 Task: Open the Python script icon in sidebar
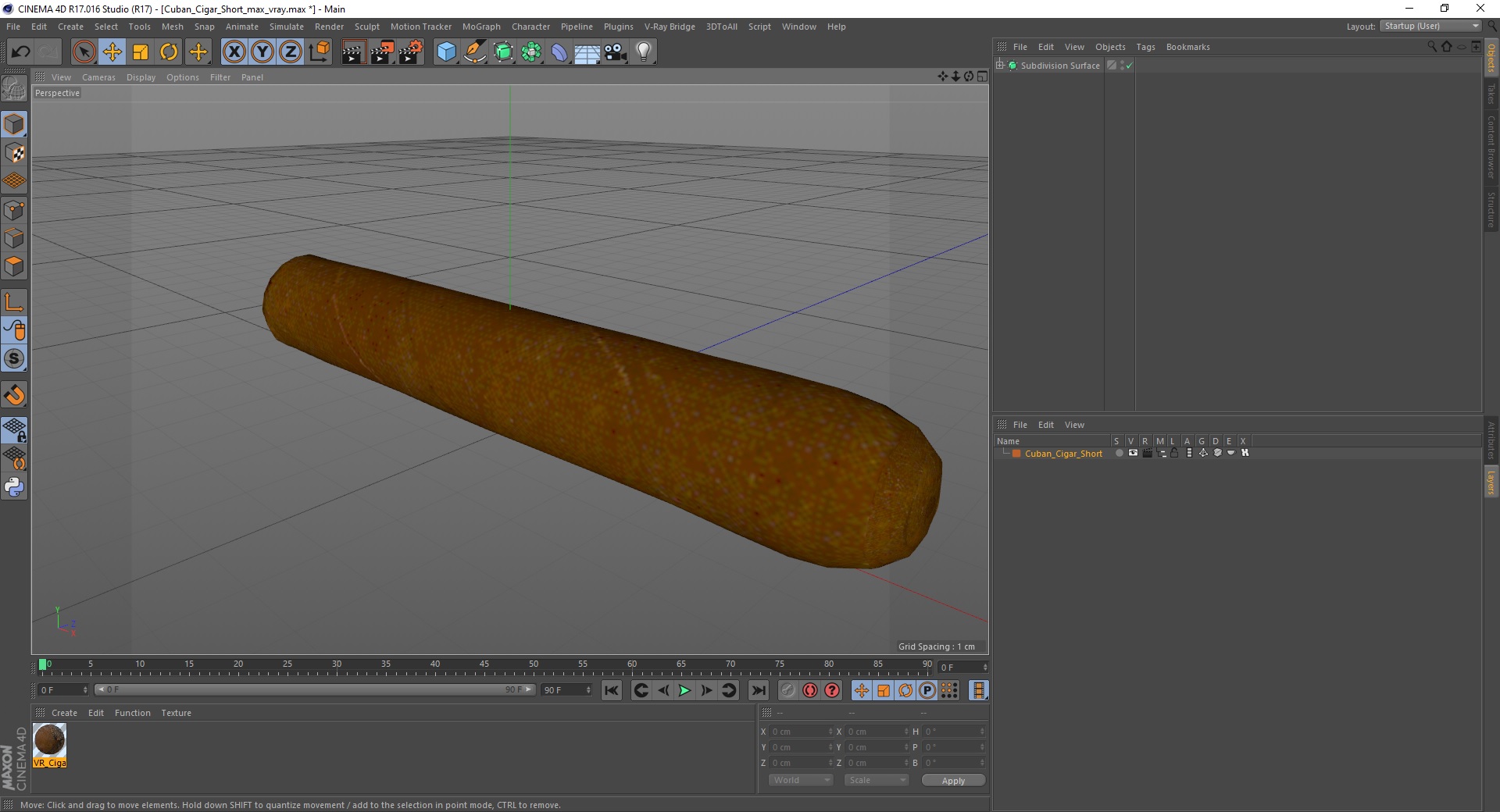coord(14,487)
